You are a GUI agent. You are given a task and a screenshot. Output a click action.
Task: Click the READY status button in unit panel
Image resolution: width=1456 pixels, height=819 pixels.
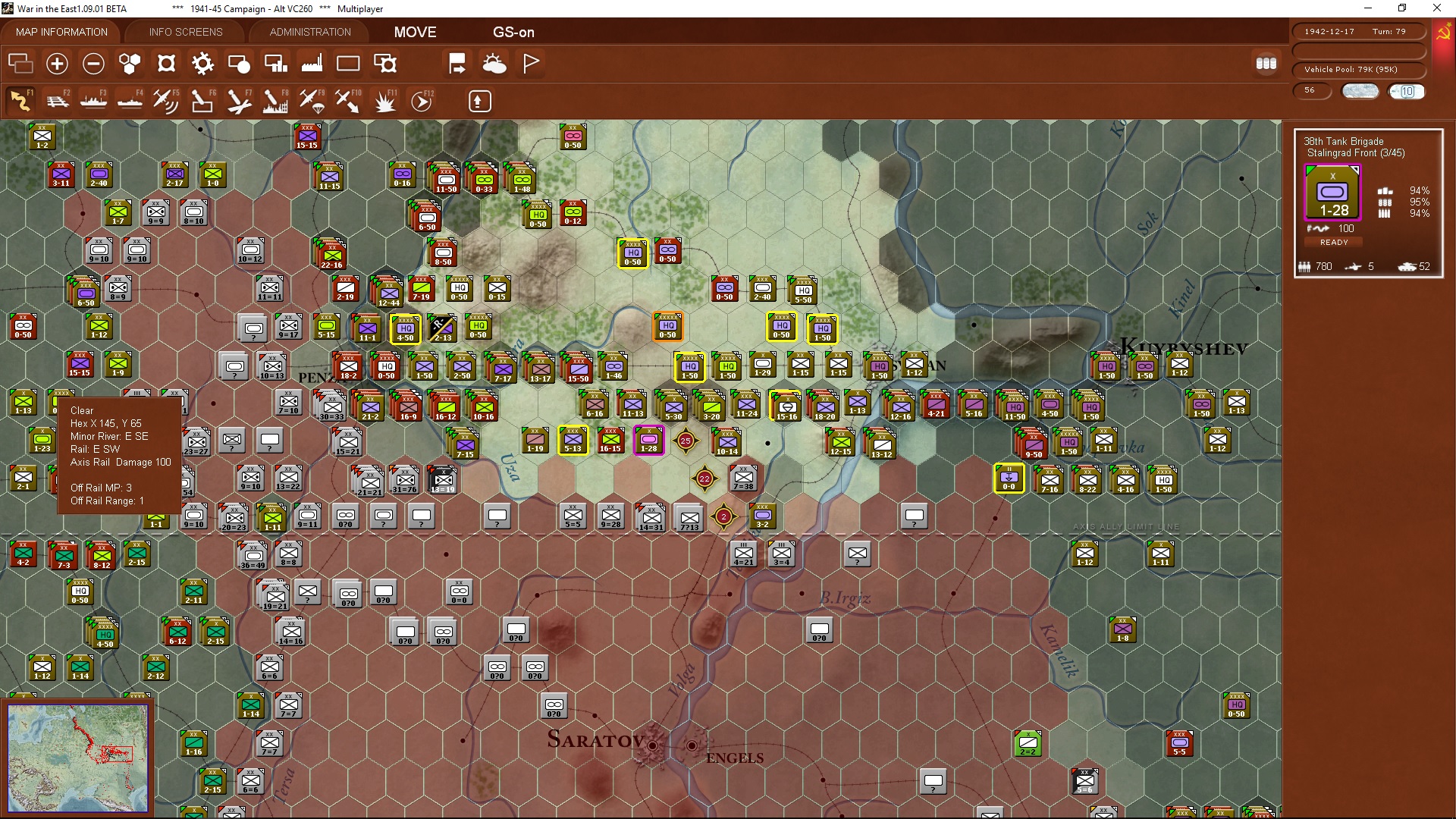[x=1334, y=243]
